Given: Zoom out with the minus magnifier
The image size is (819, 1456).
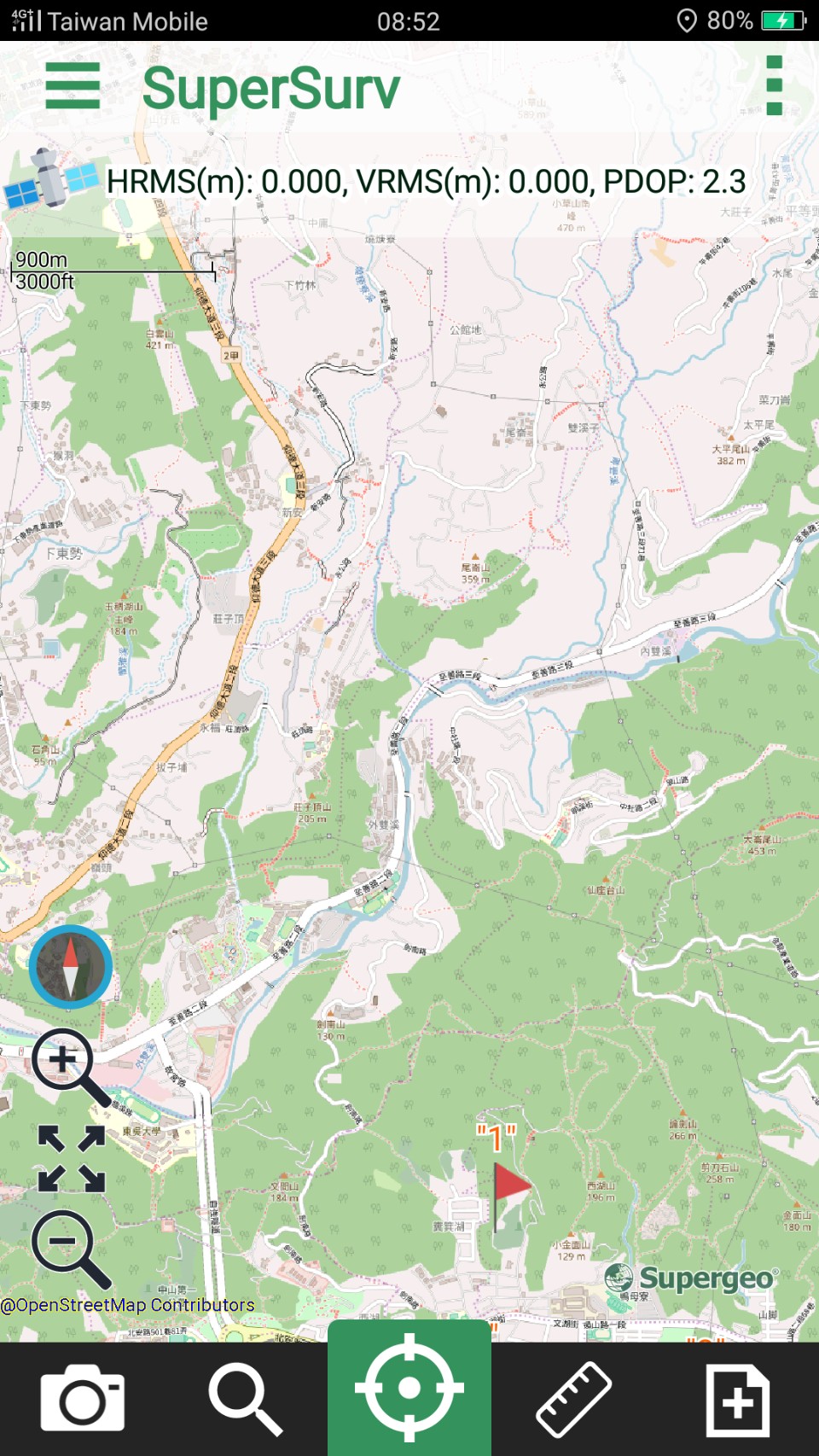Looking at the screenshot, I should [x=72, y=1249].
